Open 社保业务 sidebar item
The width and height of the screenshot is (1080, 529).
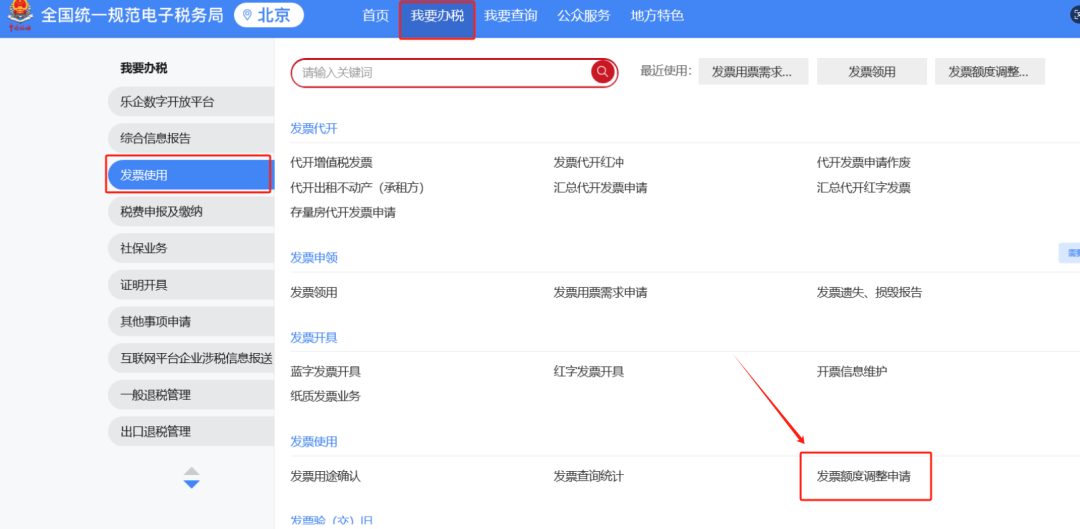pos(189,248)
